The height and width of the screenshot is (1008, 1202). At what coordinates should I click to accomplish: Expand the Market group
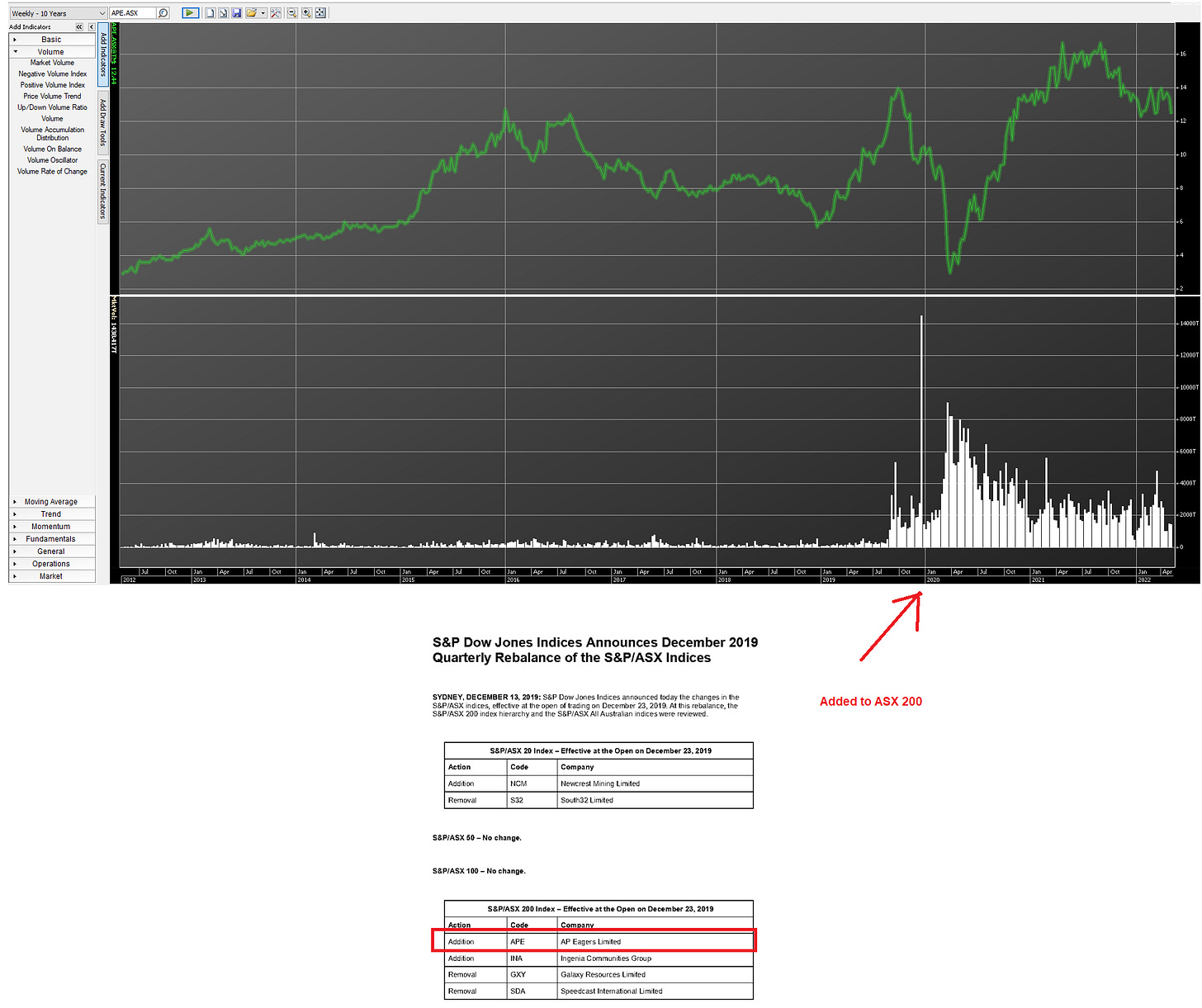tap(52, 576)
